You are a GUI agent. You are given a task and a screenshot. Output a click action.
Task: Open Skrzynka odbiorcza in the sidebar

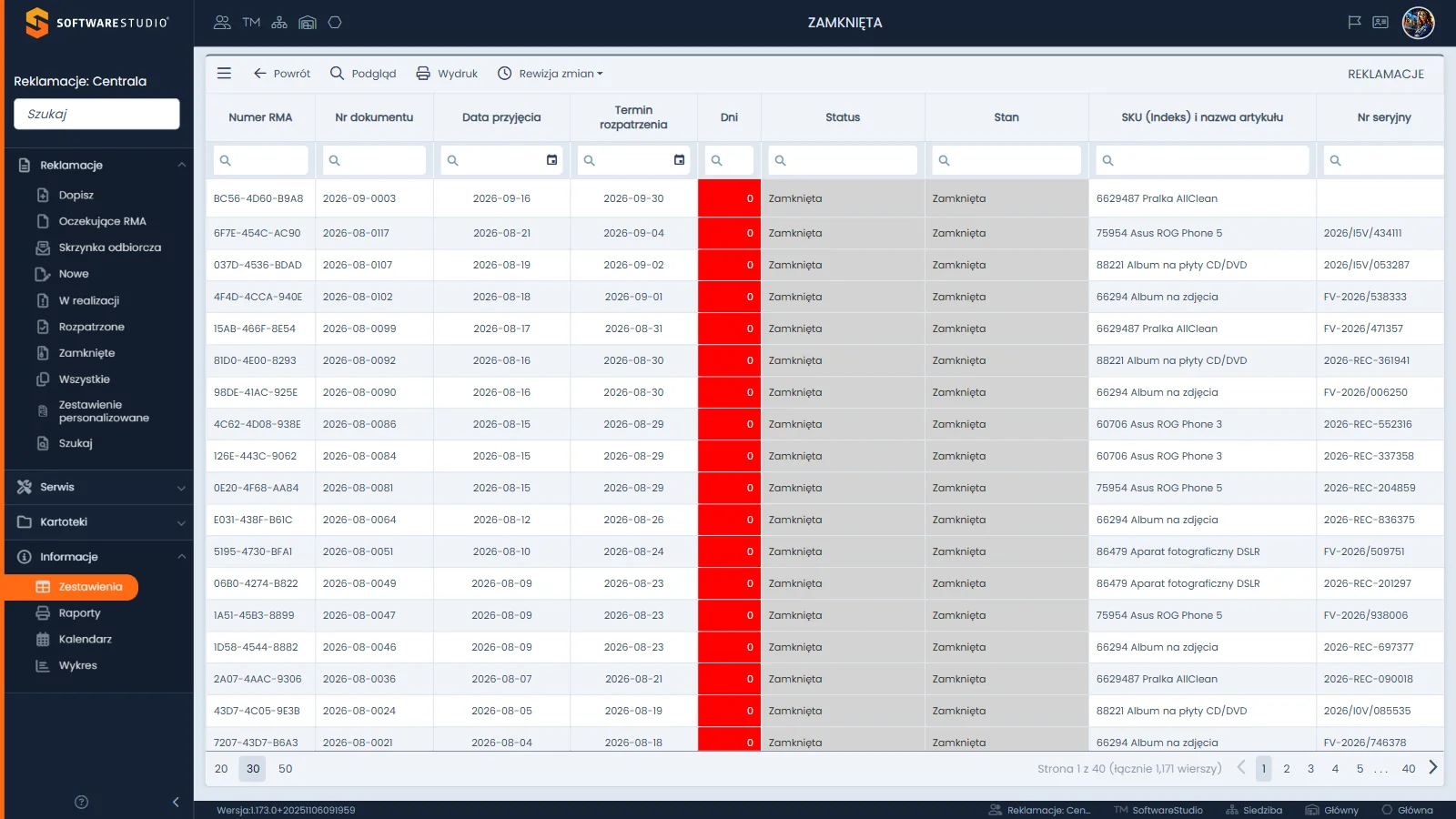pyautogui.click(x=109, y=248)
